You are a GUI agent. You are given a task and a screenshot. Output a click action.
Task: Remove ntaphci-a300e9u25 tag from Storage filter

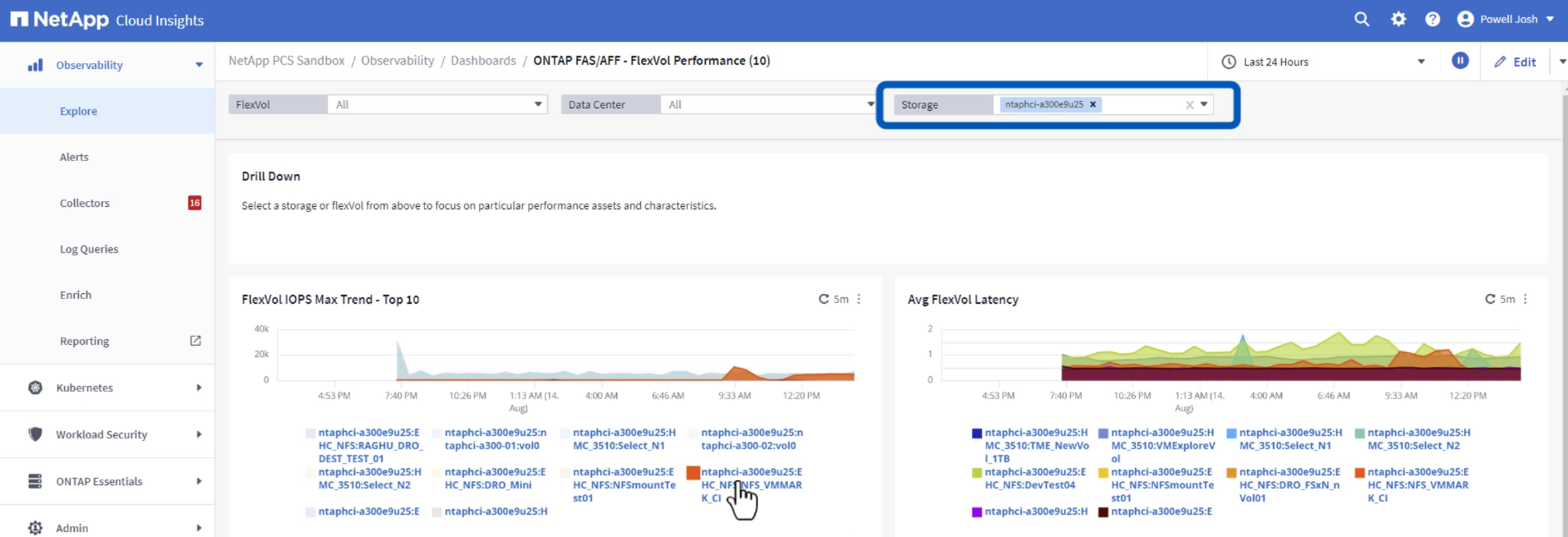(1093, 104)
